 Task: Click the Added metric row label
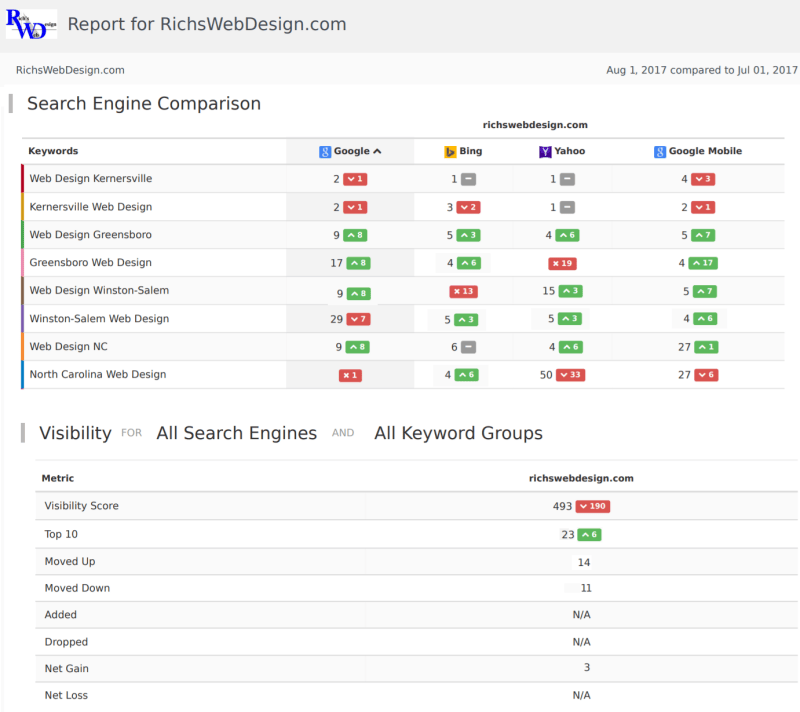point(61,615)
